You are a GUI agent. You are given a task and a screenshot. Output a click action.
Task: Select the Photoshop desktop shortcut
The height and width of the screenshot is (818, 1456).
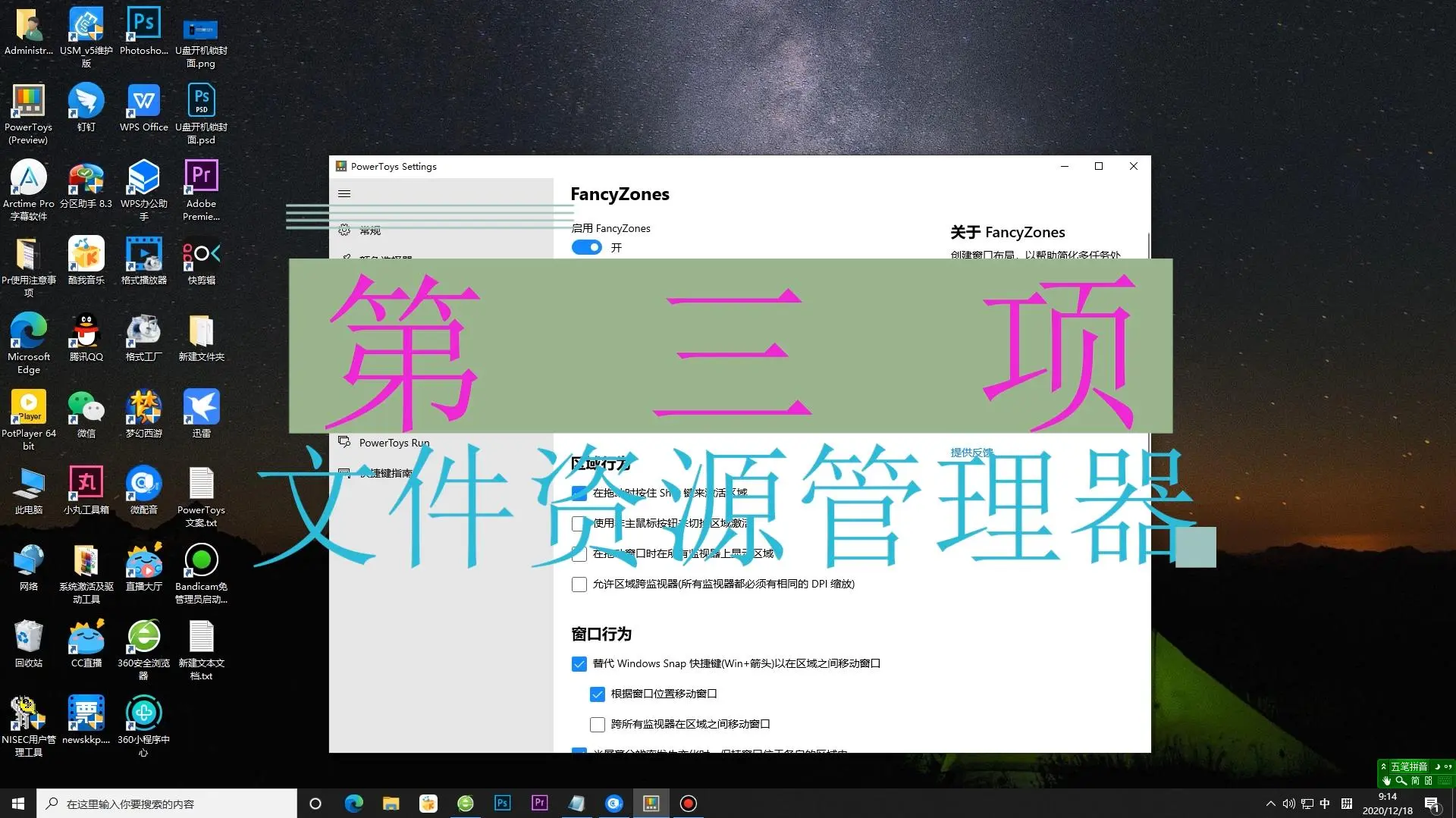point(144,31)
